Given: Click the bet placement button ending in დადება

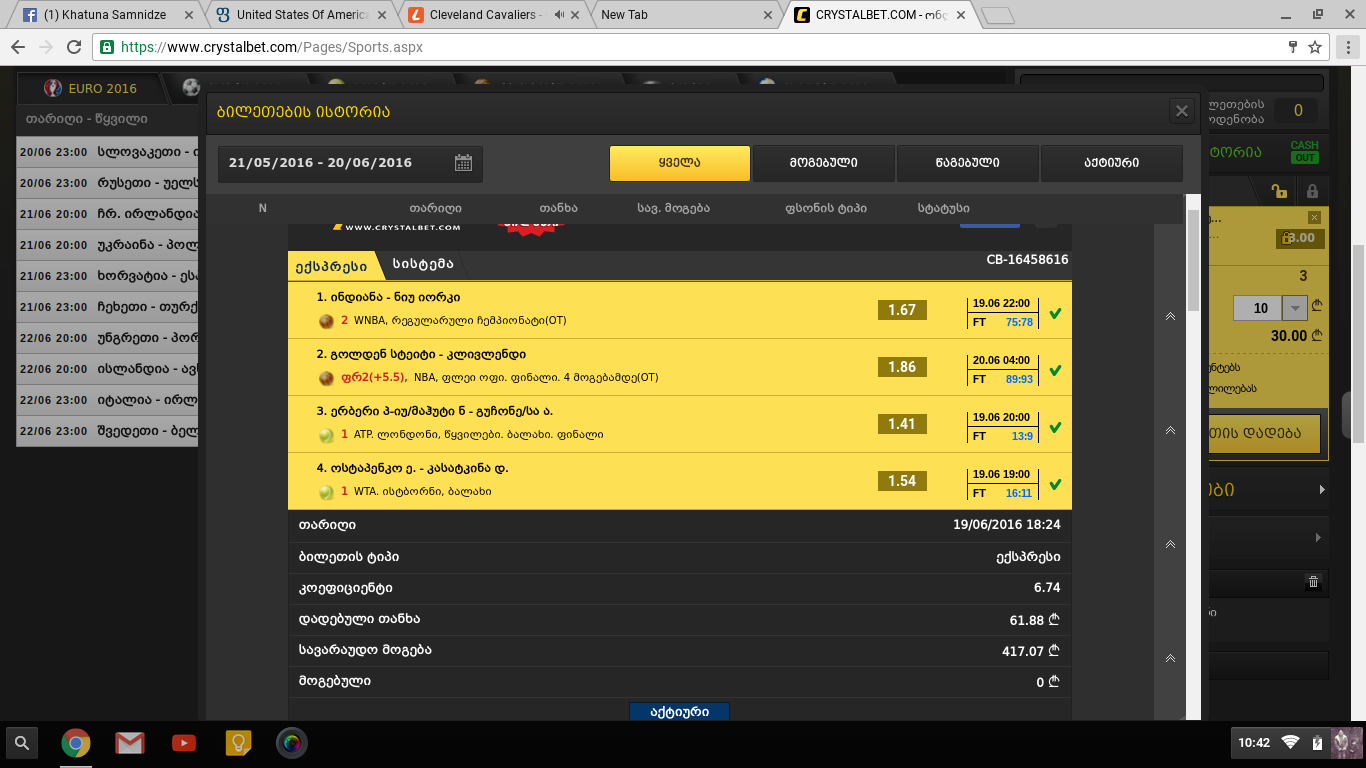Looking at the screenshot, I should tap(1264, 433).
